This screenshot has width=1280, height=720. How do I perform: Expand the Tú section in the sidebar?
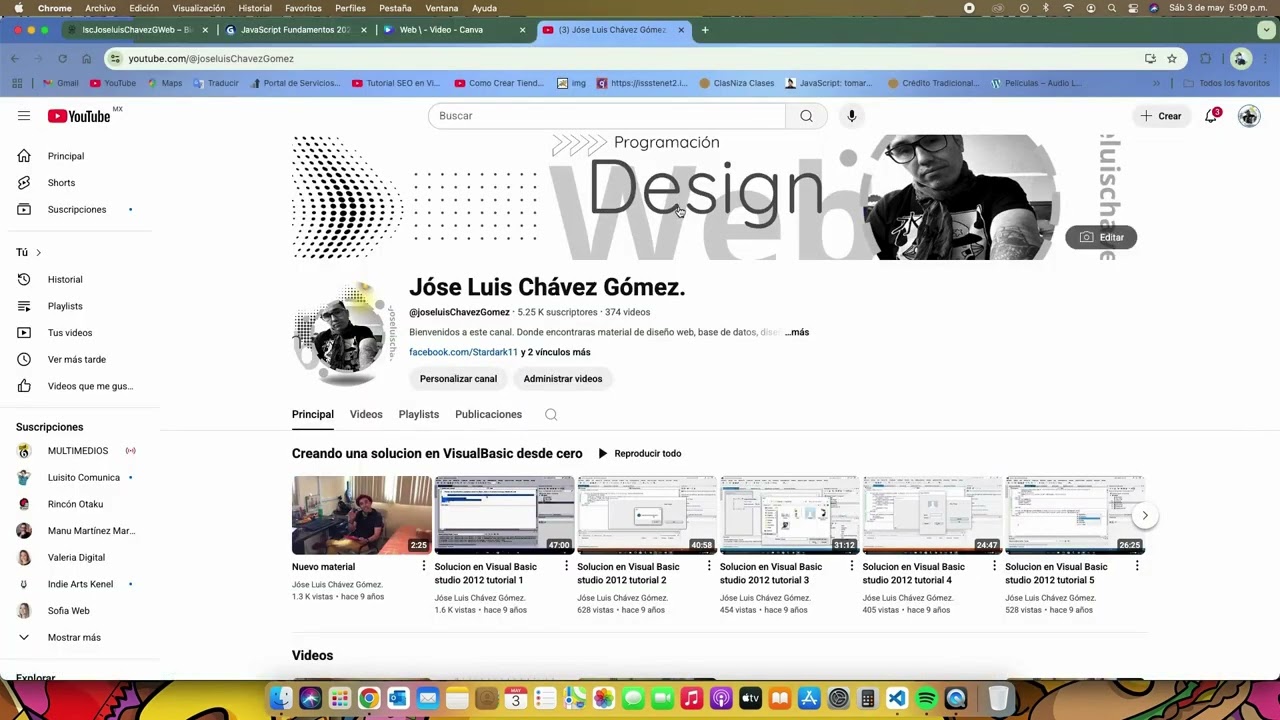point(29,253)
